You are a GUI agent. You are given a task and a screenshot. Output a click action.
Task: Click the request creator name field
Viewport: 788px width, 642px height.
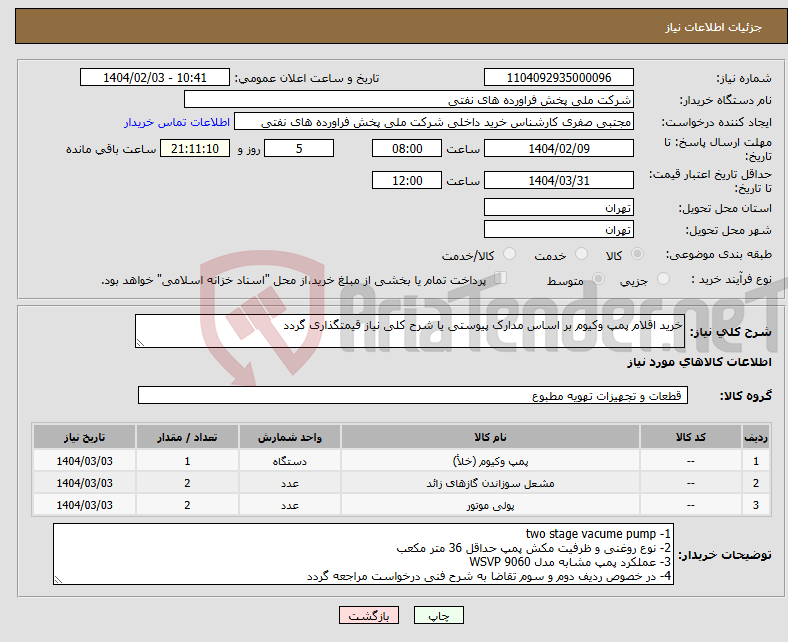tap(434, 122)
